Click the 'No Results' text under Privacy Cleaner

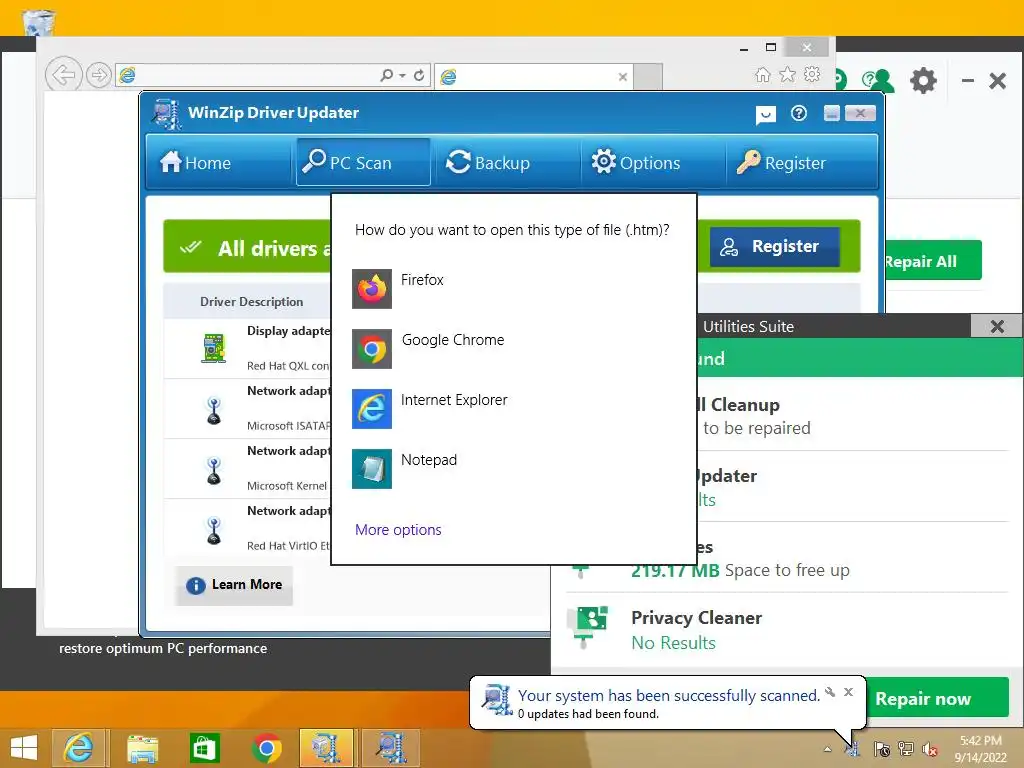[673, 643]
